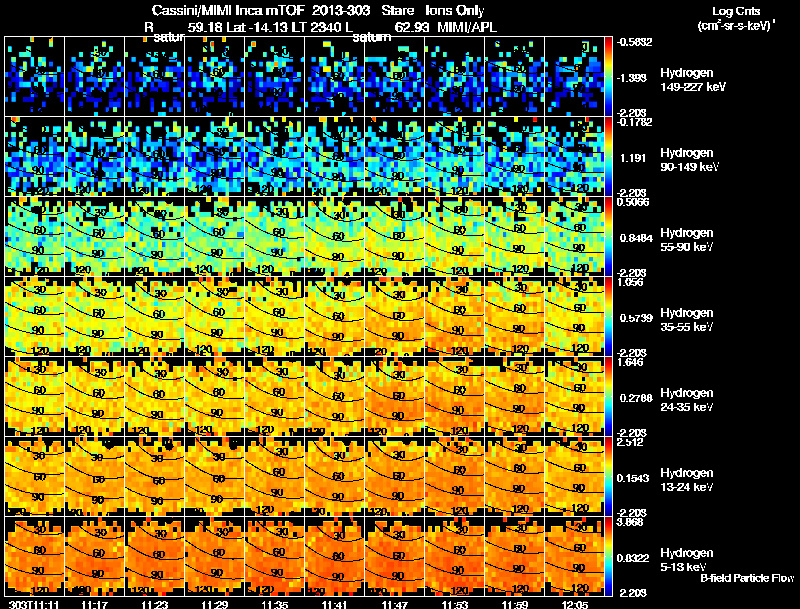Select the 90-149 keV image panel at 11:53
Viewport: 800px width, 609px height.
pos(455,156)
